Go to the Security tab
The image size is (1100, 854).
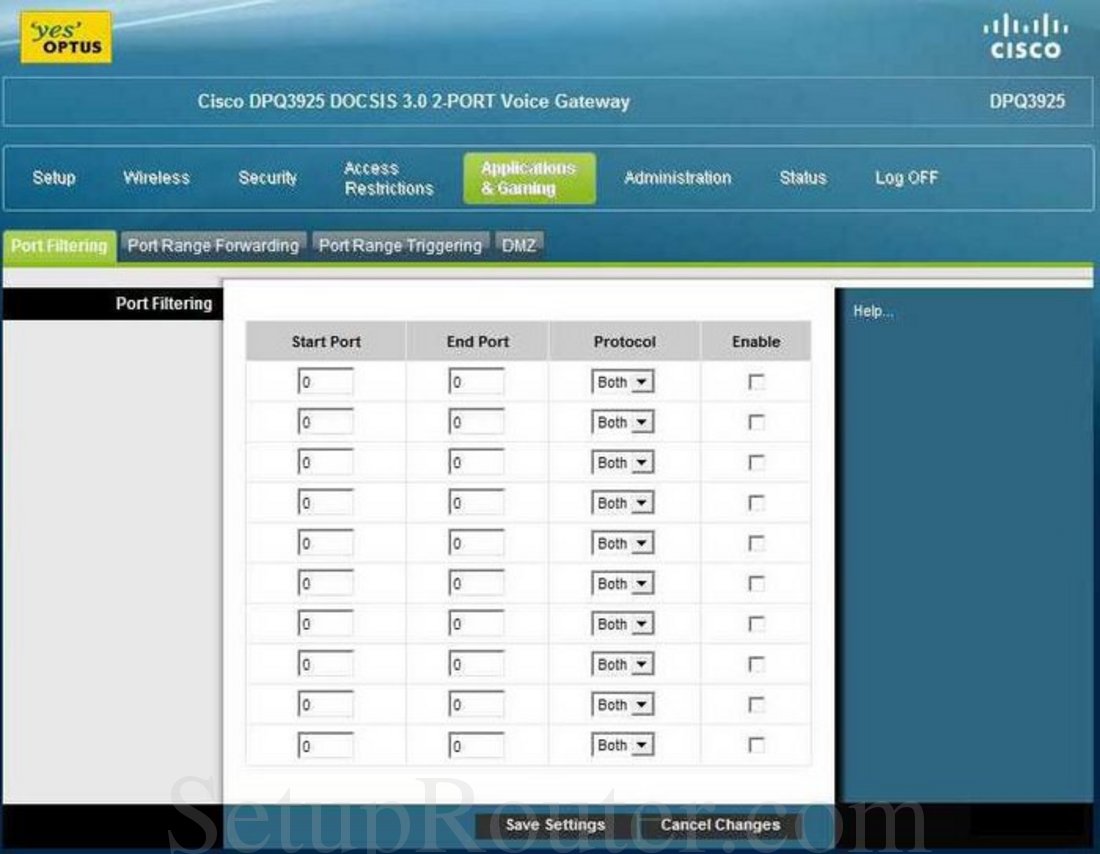tap(268, 178)
